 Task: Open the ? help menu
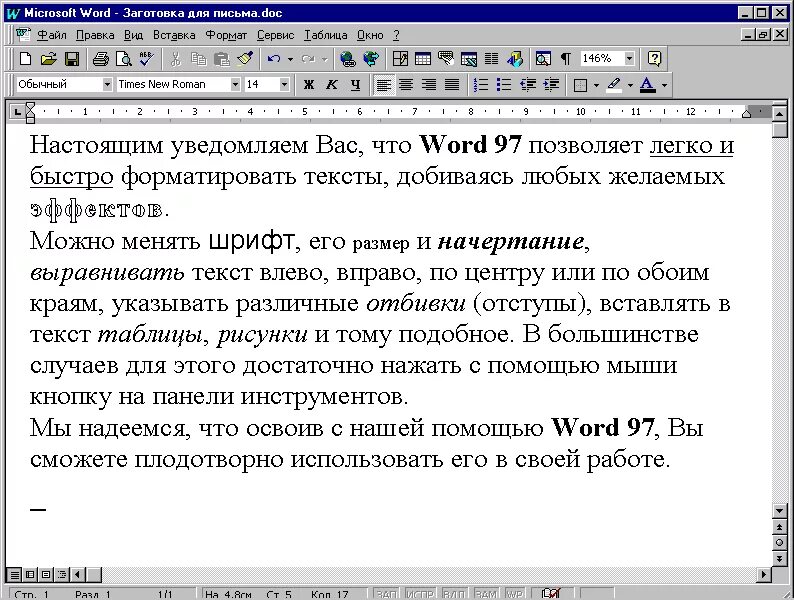pyautogui.click(x=396, y=35)
